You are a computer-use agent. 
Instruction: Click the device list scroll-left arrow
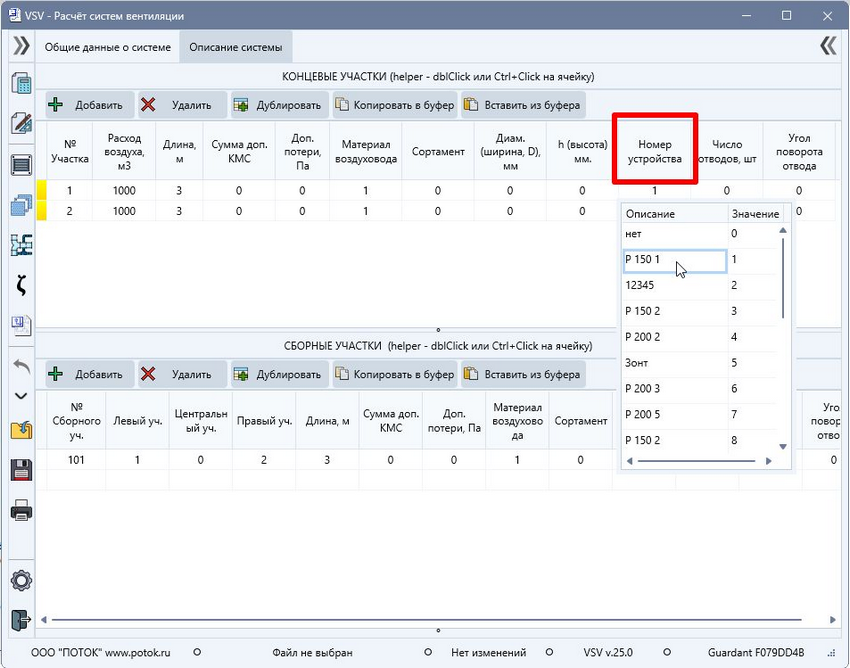[629, 461]
